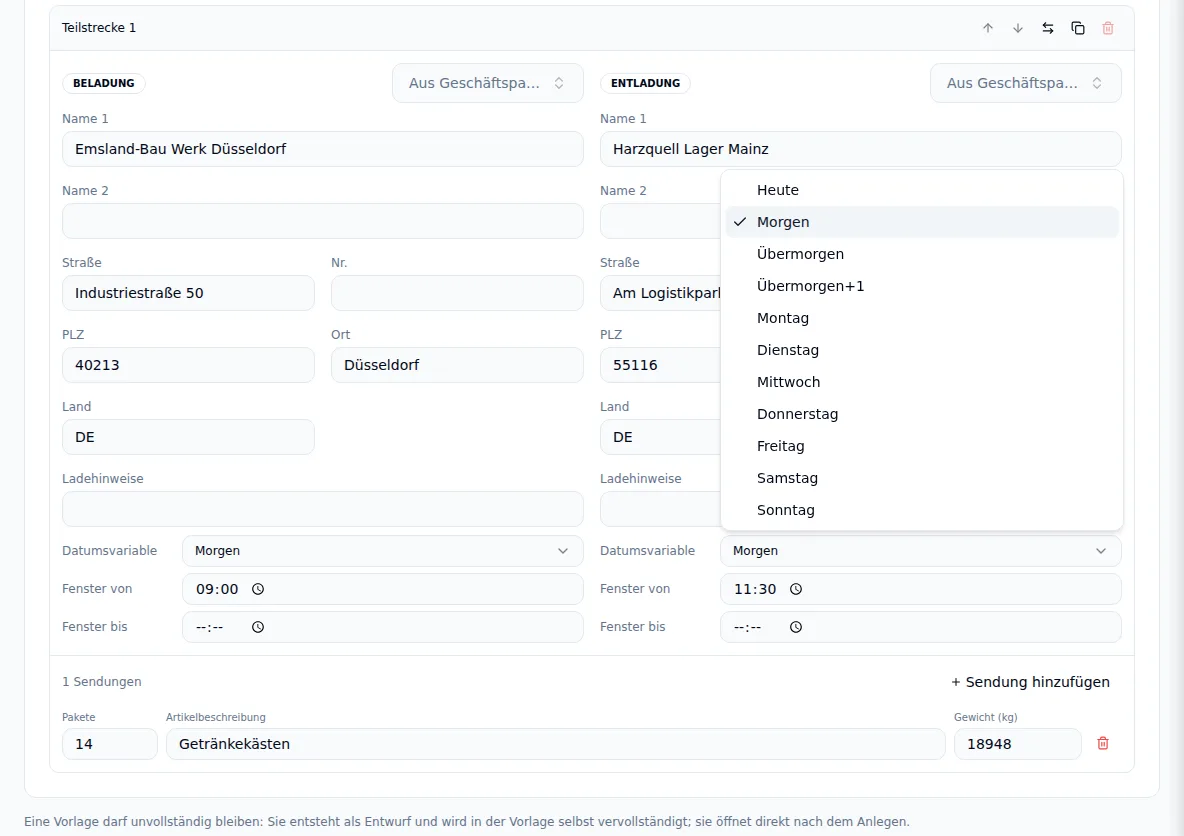Image resolution: width=1184 pixels, height=836 pixels.
Task: Choose Samstag from the list
Action: click(x=922, y=478)
